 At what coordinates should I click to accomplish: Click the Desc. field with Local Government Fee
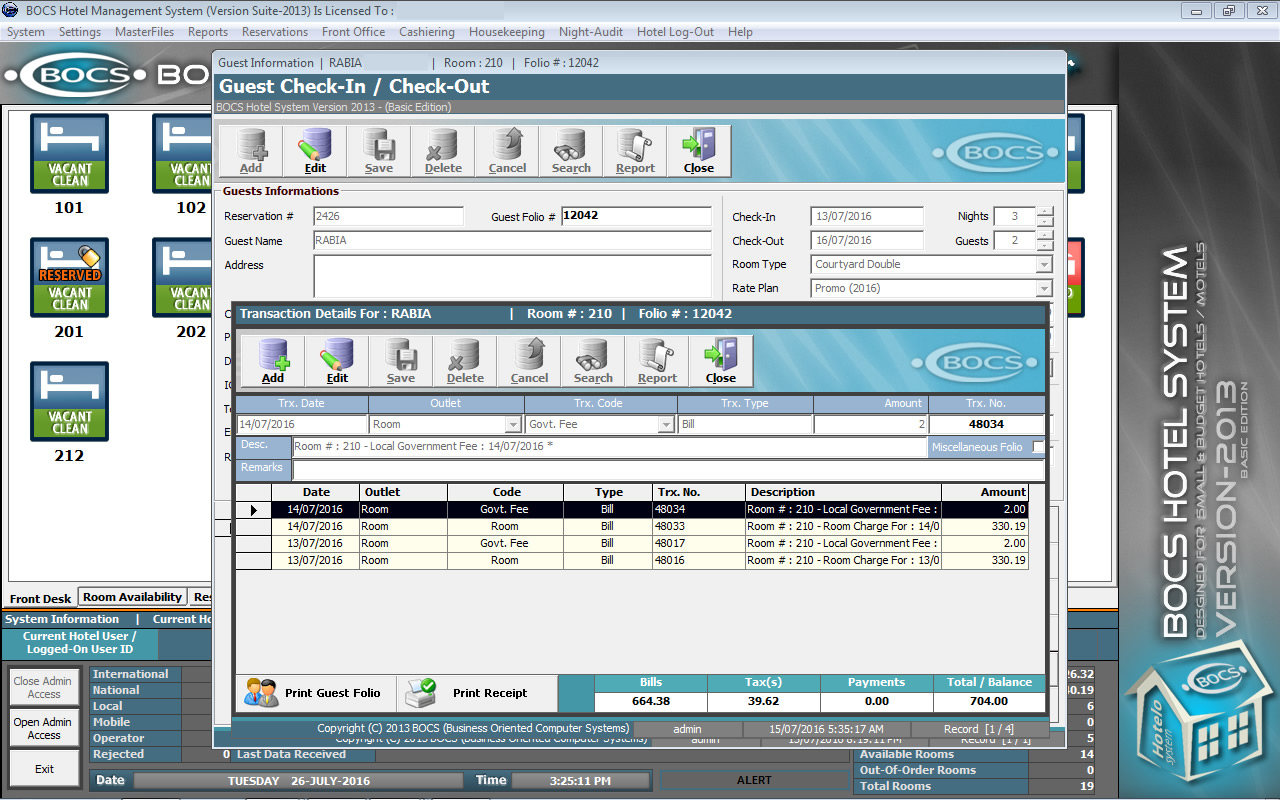tap(609, 447)
